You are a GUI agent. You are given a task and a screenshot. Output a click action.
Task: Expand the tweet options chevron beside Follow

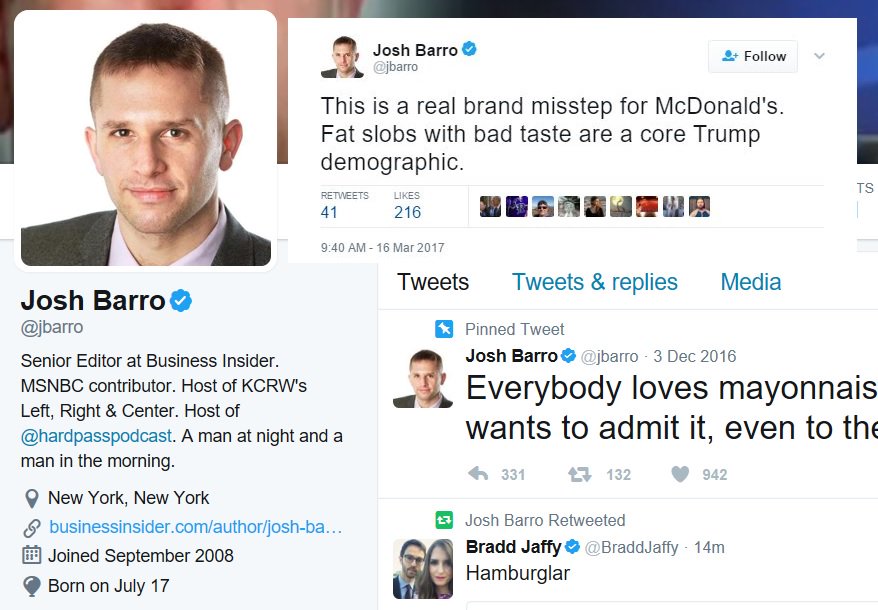[819, 56]
